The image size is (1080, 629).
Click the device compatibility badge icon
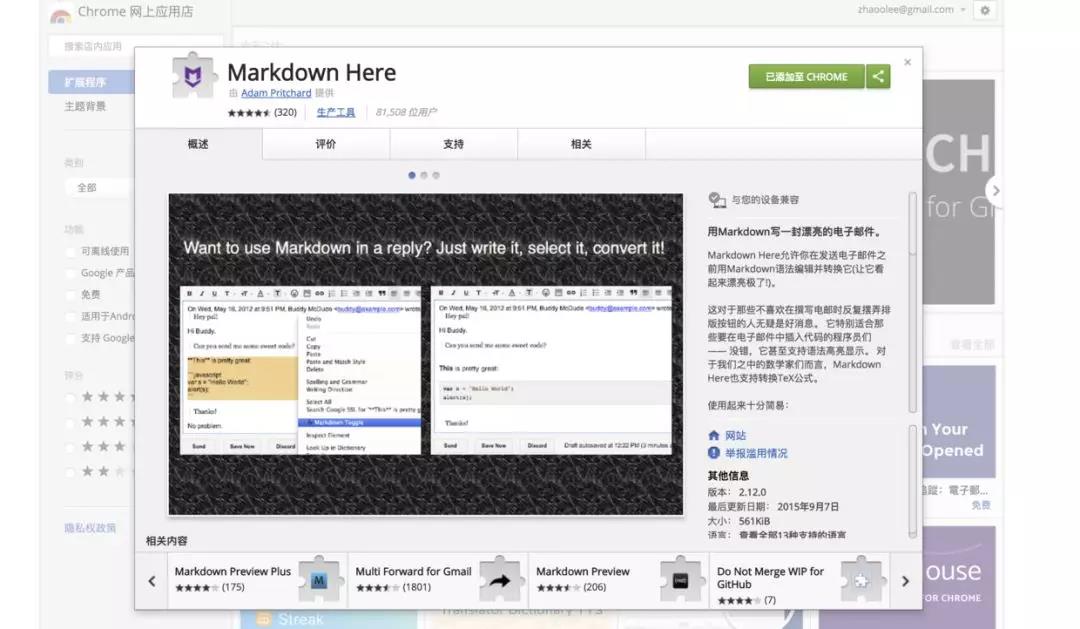pos(718,200)
